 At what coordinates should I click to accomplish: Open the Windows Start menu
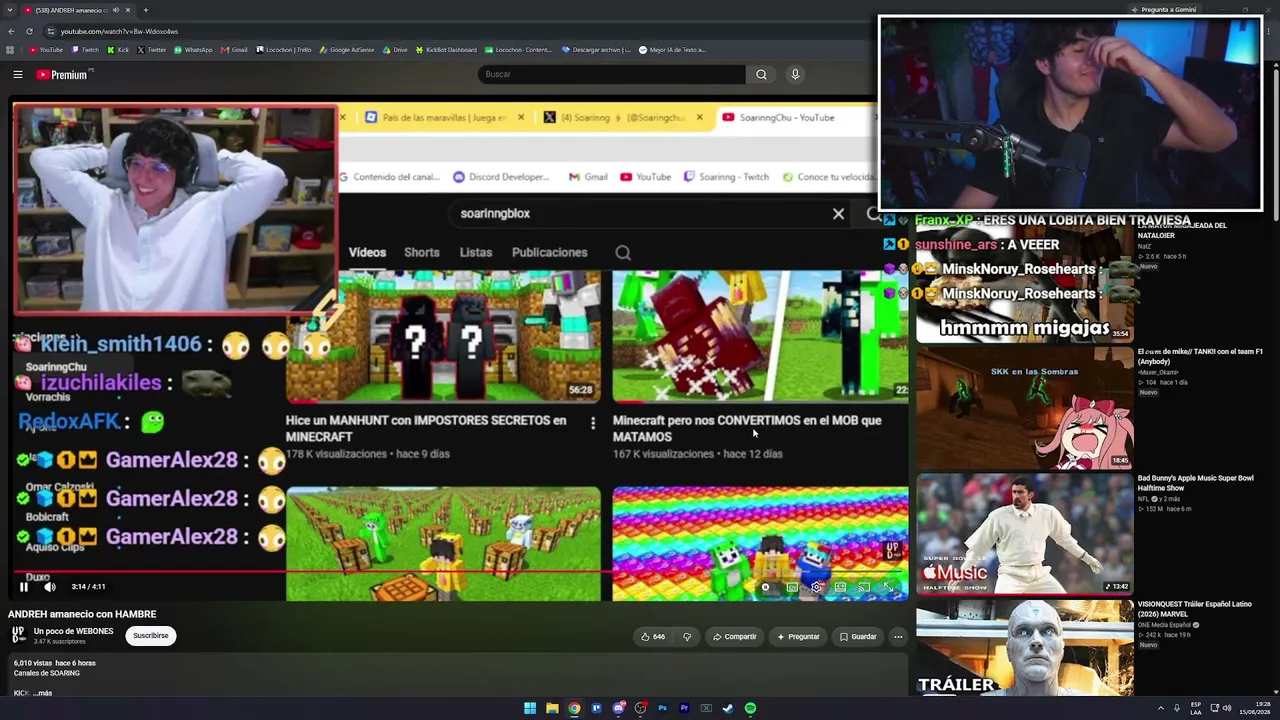click(530, 708)
